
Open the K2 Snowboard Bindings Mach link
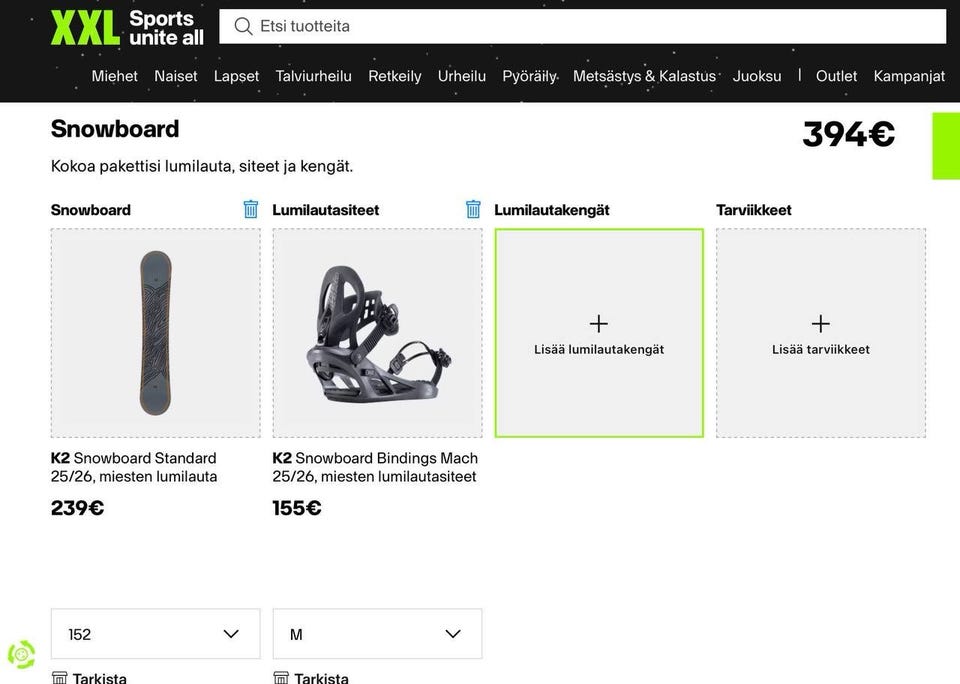click(375, 467)
